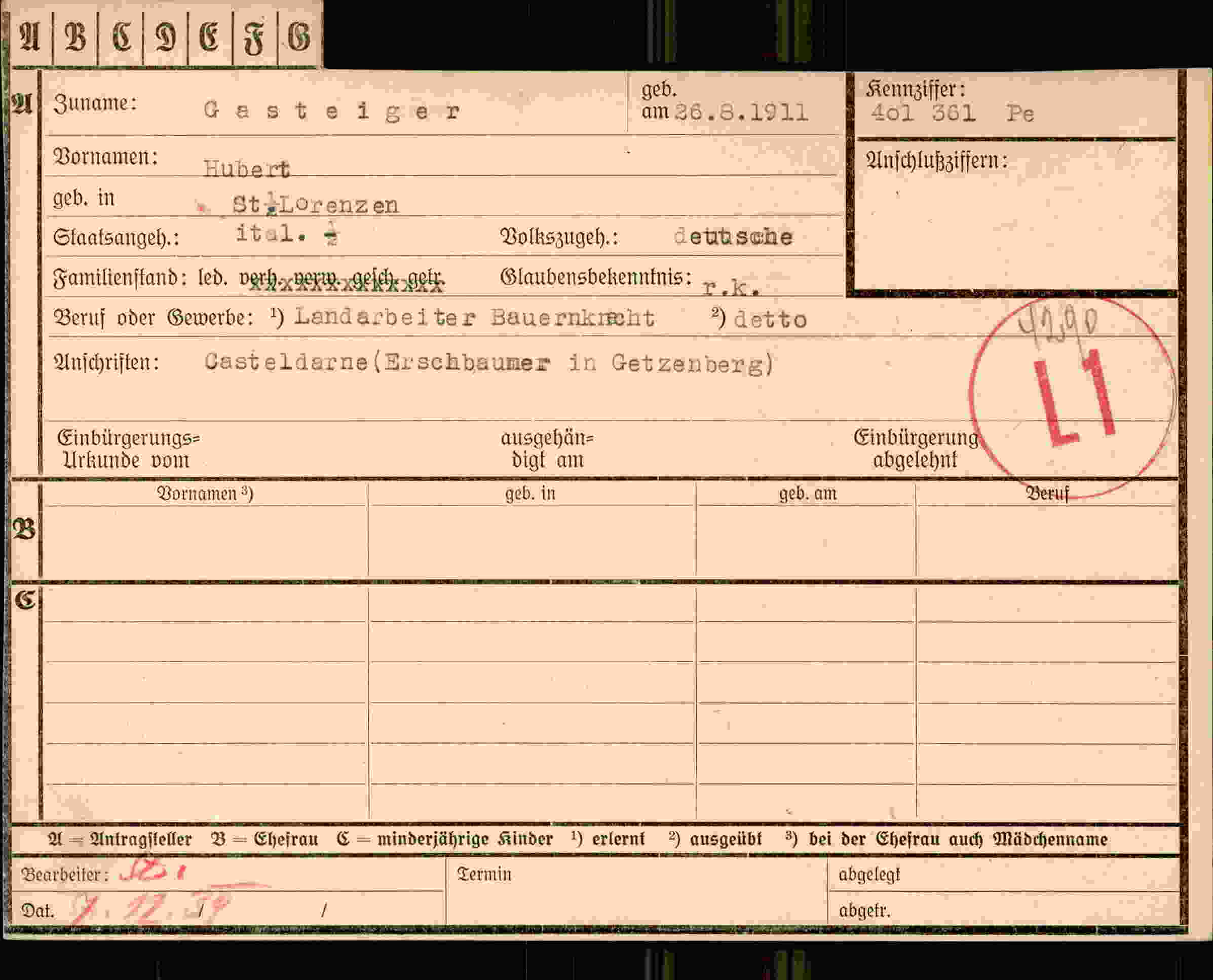Click the "Termin" label
1213x980 pixels.
coord(484,875)
